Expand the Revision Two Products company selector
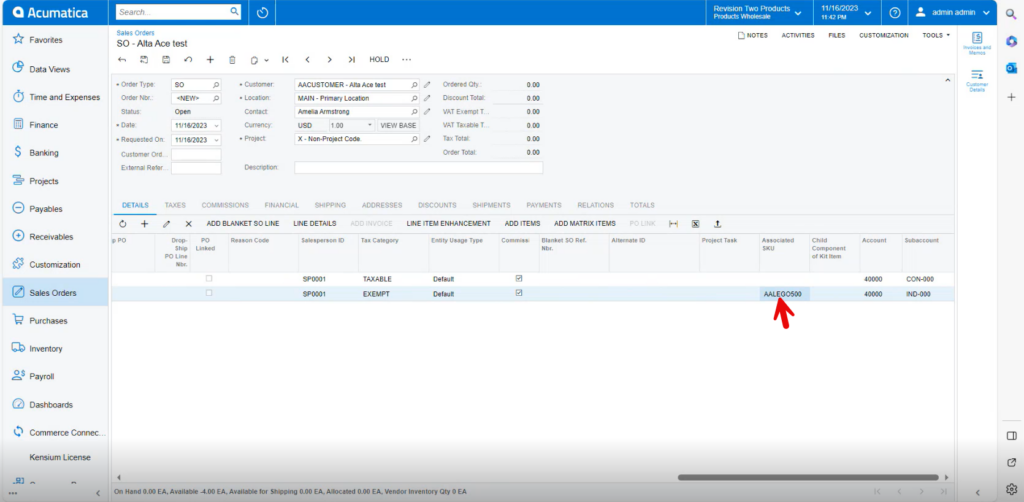The image size is (1024, 502). [x=758, y=12]
